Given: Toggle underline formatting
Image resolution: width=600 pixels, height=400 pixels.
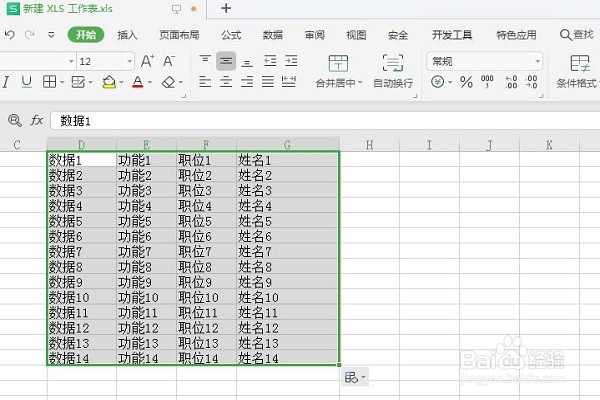Looking at the screenshot, I should click(26, 82).
